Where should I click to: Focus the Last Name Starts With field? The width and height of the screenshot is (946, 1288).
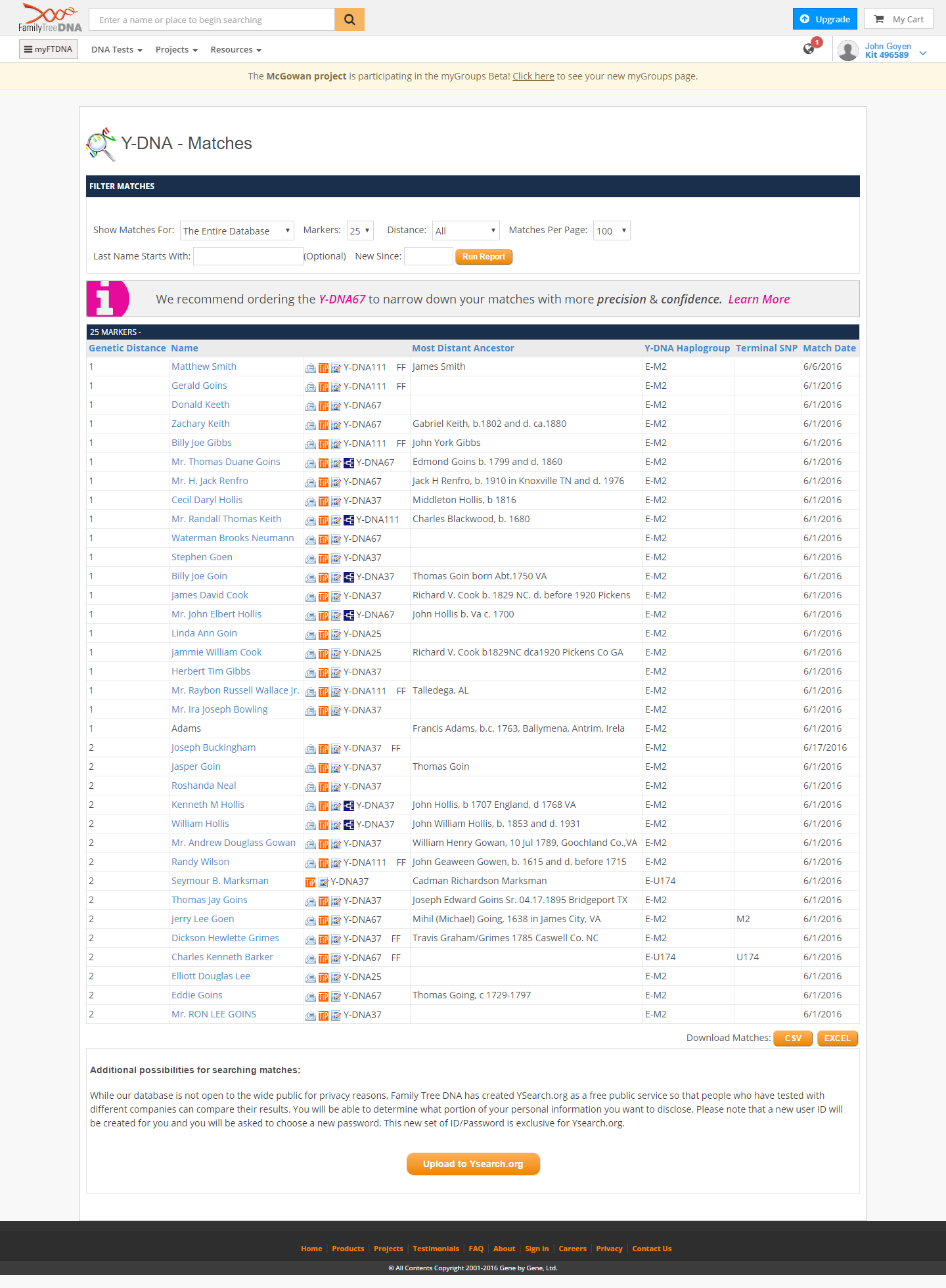tap(248, 256)
